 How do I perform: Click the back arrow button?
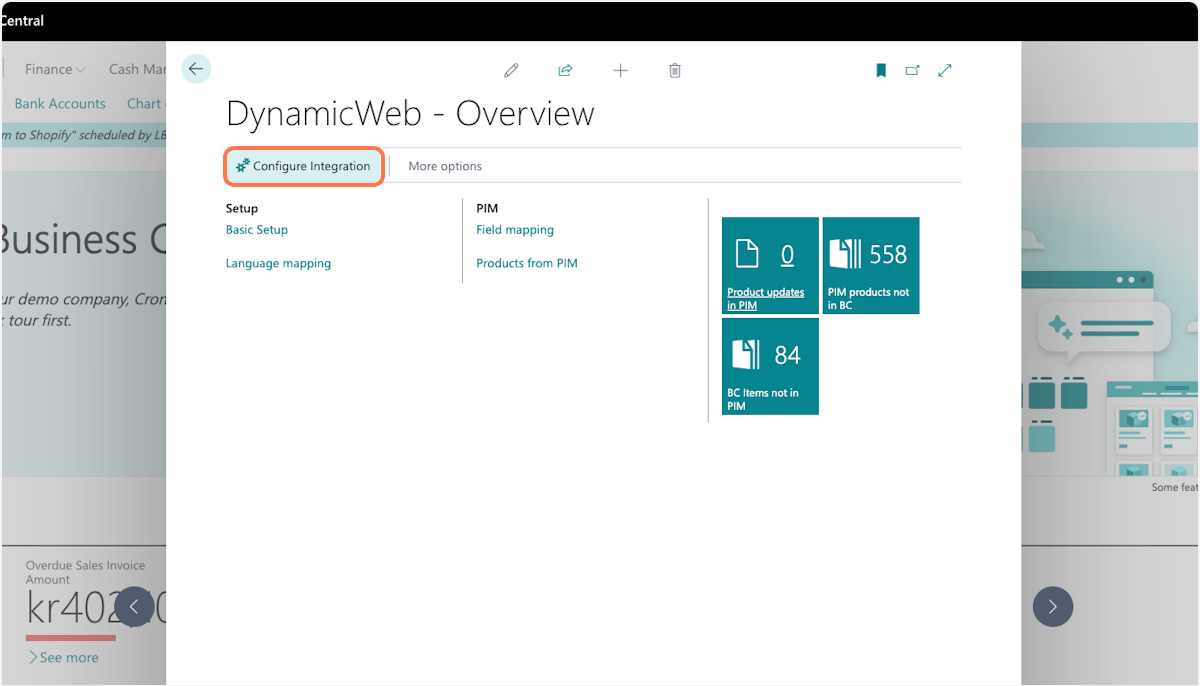196,69
